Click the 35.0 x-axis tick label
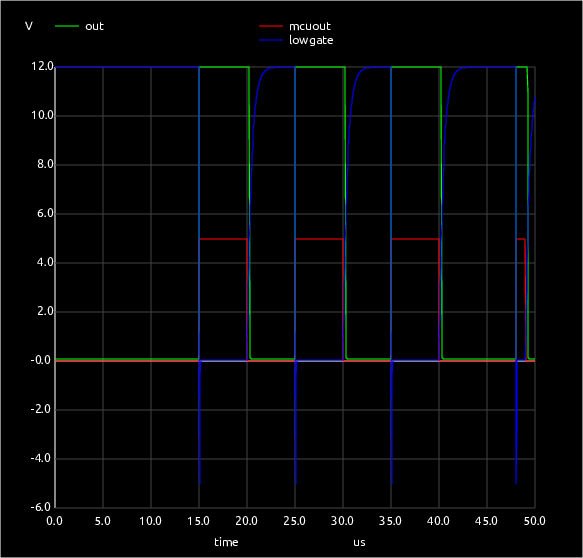This screenshot has height=558, width=583. pyautogui.click(x=390, y=521)
